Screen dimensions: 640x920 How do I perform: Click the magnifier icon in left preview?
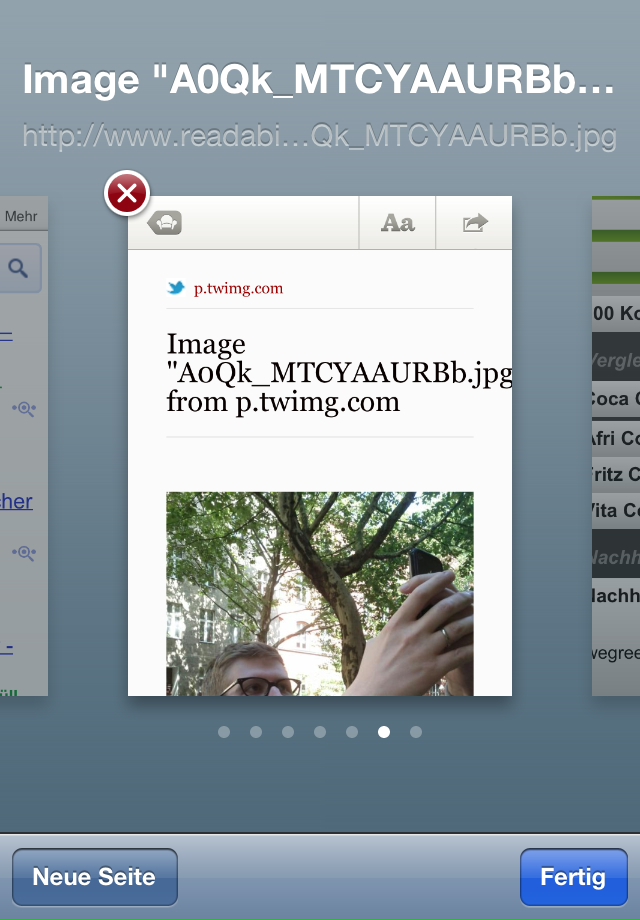[19, 268]
